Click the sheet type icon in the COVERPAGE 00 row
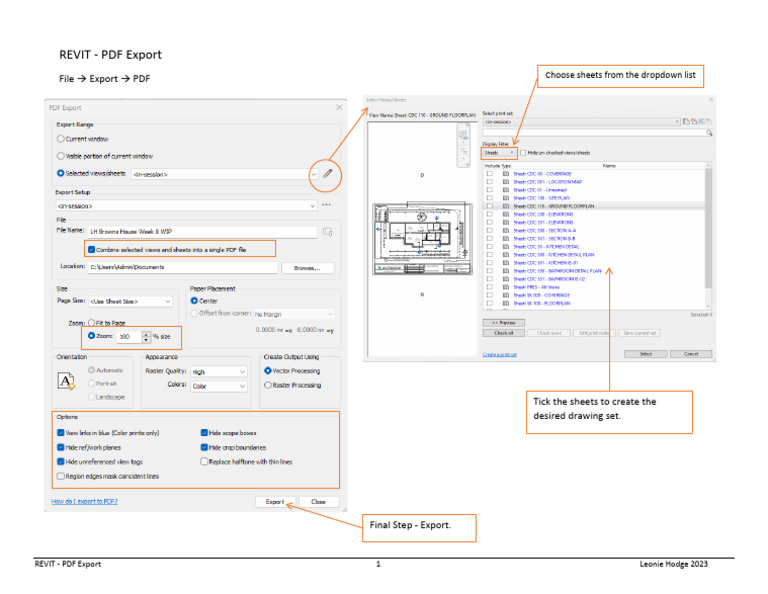This screenshot has height=594, width=768. pyautogui.click(x=505, y=174)
